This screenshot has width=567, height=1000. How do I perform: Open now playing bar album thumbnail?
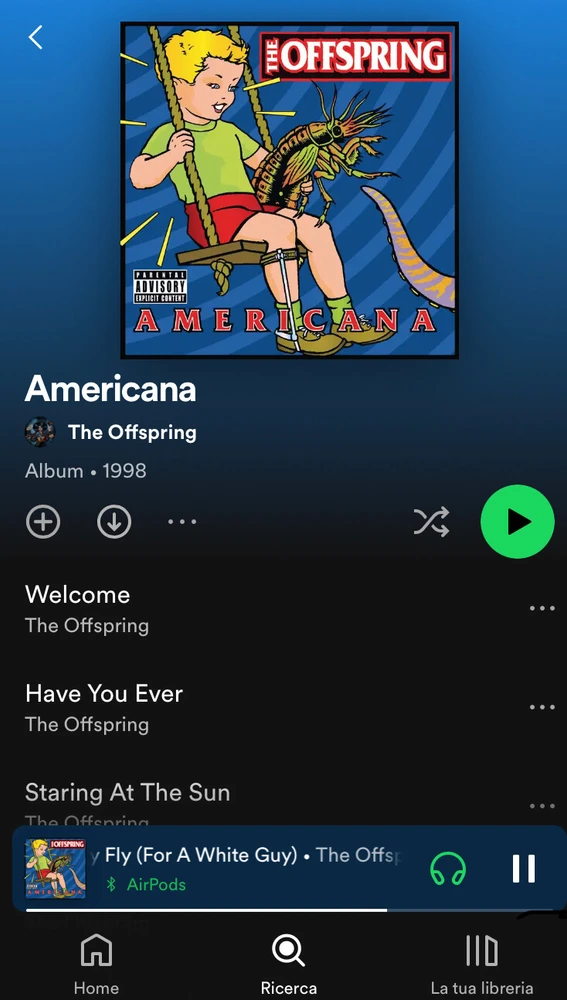tap(55, 868)
